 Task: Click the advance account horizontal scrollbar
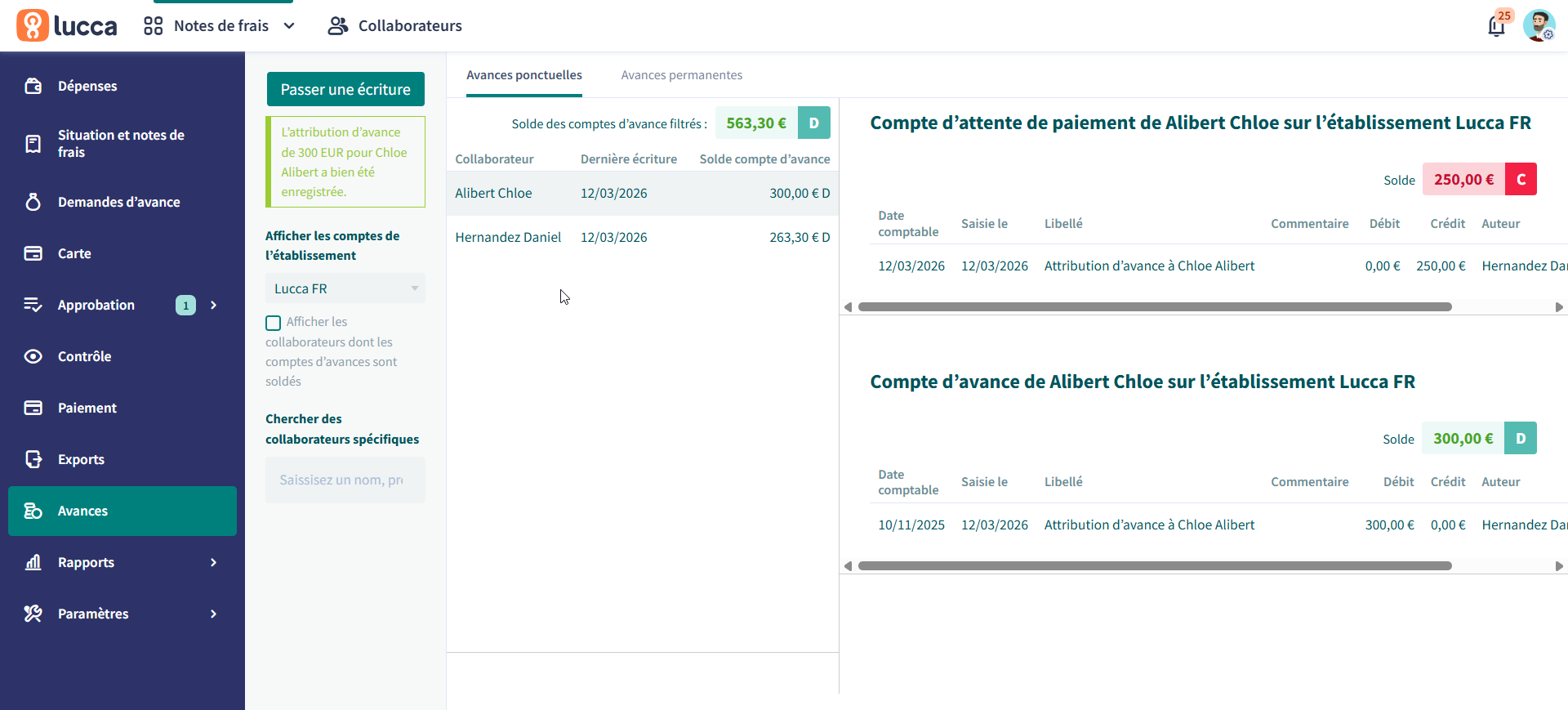tap(1155, 566)
